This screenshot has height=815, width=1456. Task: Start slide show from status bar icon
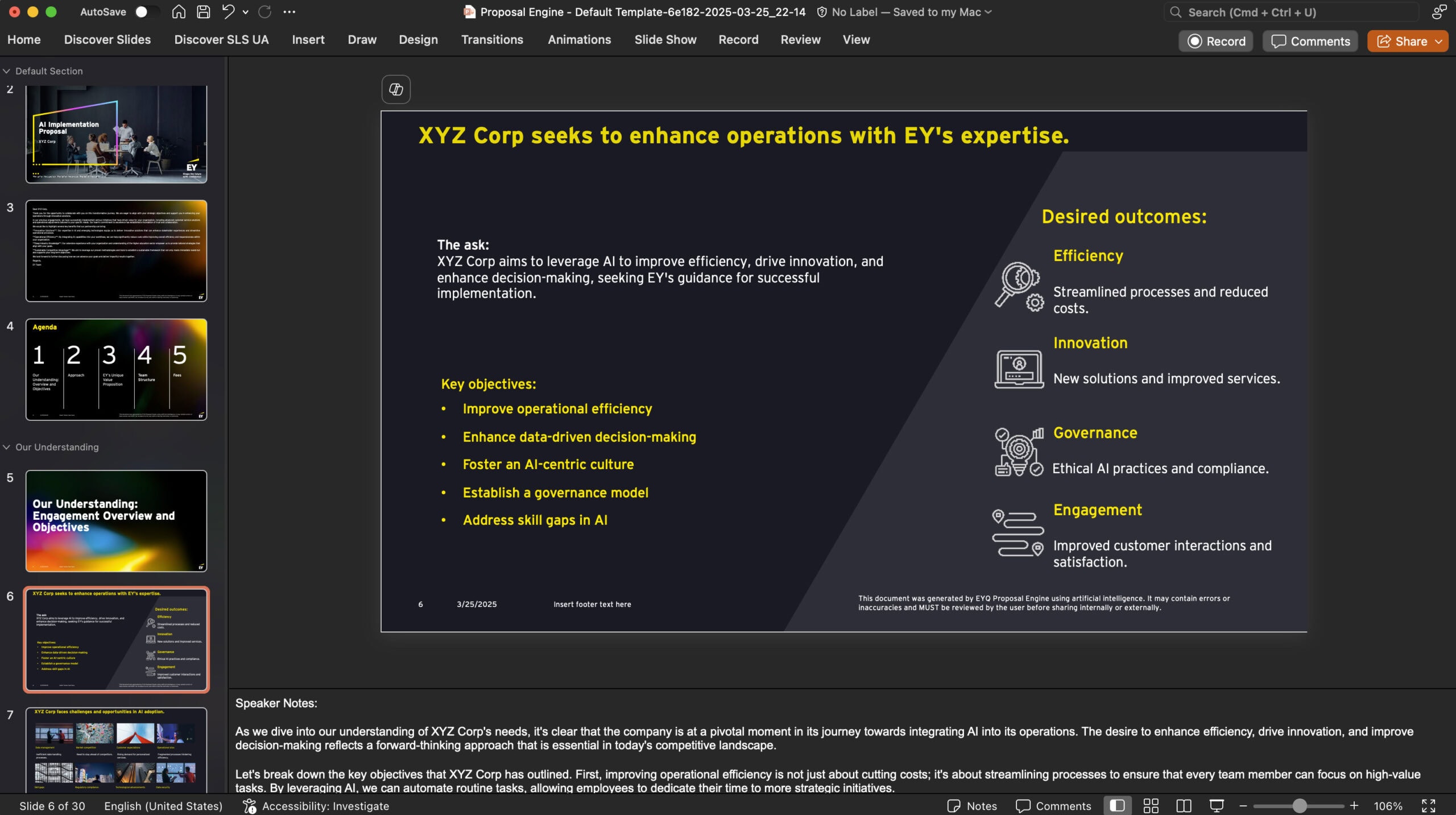(x=1217, y=806)
